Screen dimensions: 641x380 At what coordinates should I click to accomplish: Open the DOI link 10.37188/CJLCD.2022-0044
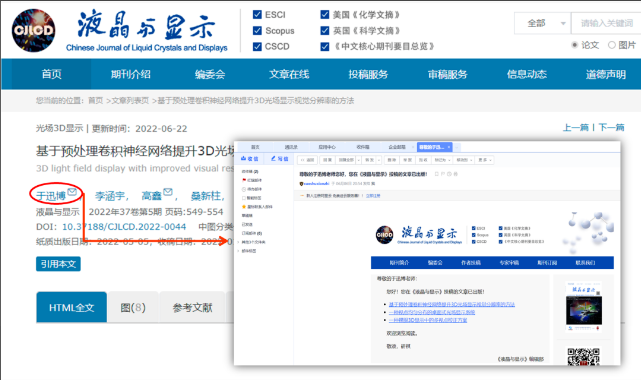(x=124, y=227)
